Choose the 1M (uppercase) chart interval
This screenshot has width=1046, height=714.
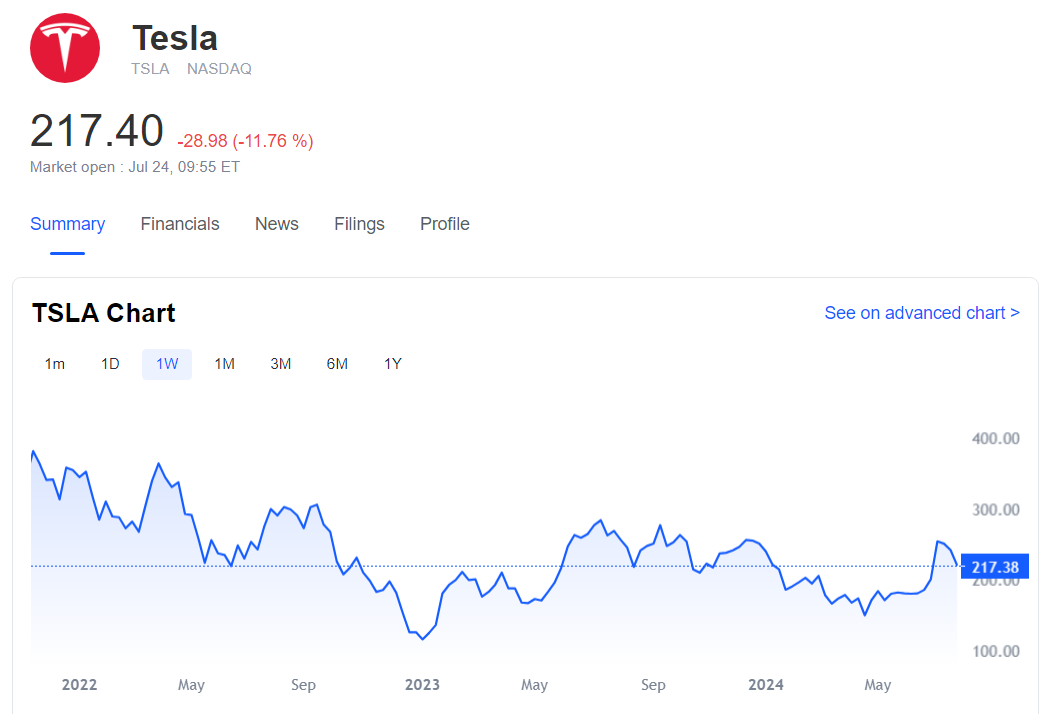(224, 364)
